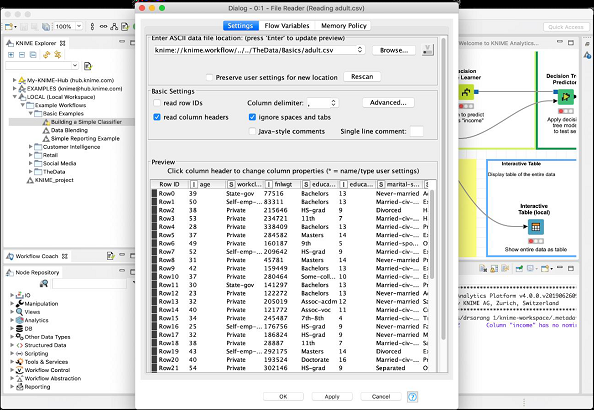Click the Data Blending workflow icon

[46, 130]
